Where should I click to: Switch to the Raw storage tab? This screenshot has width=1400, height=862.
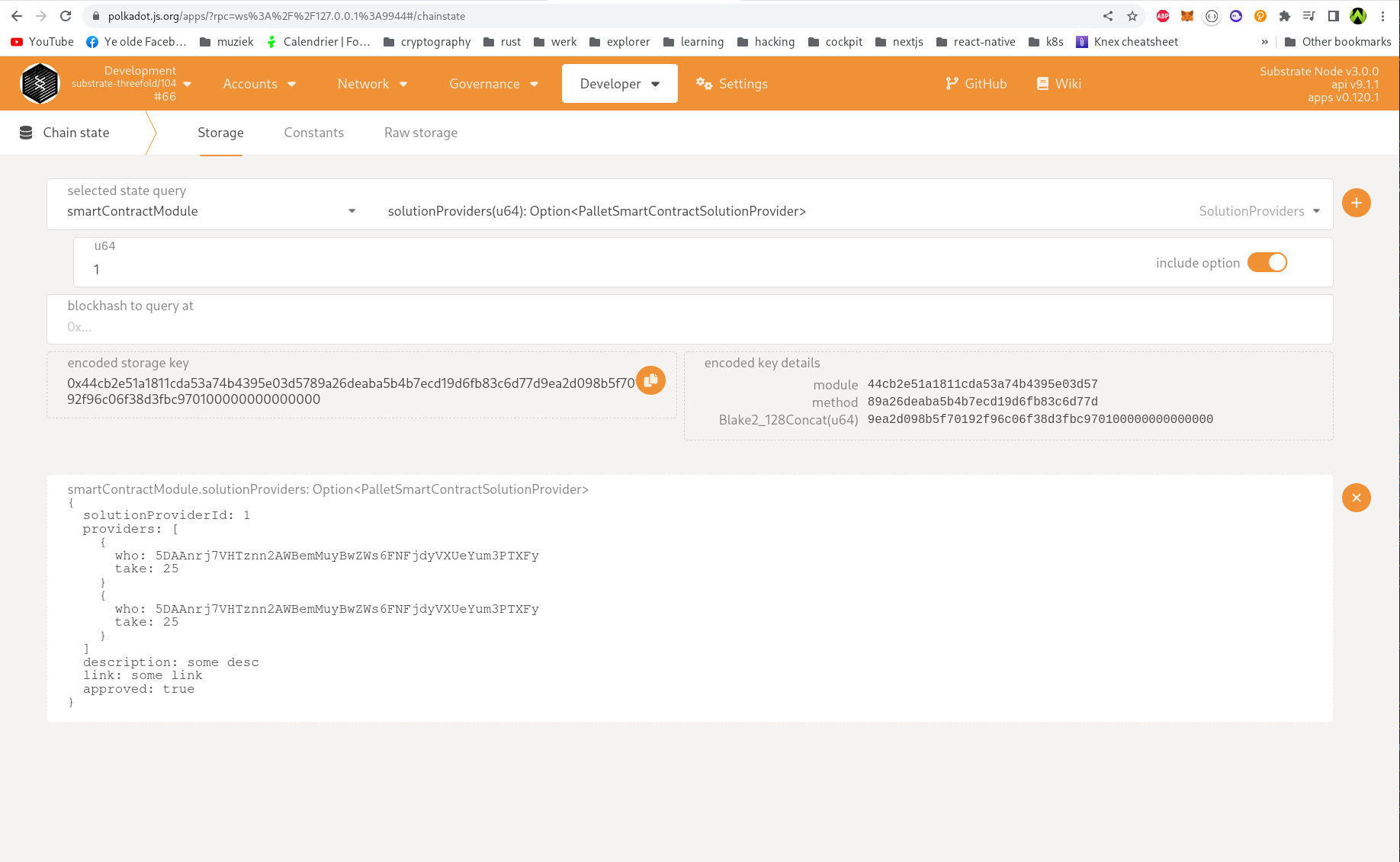click(x=420, y=133)
